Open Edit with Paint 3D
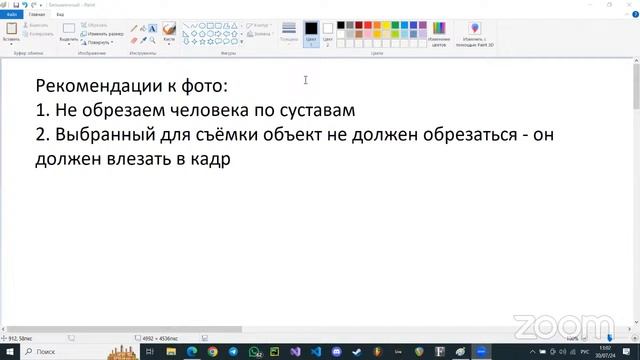The height and width of the screenshot is (360, 640). (475, 34)
